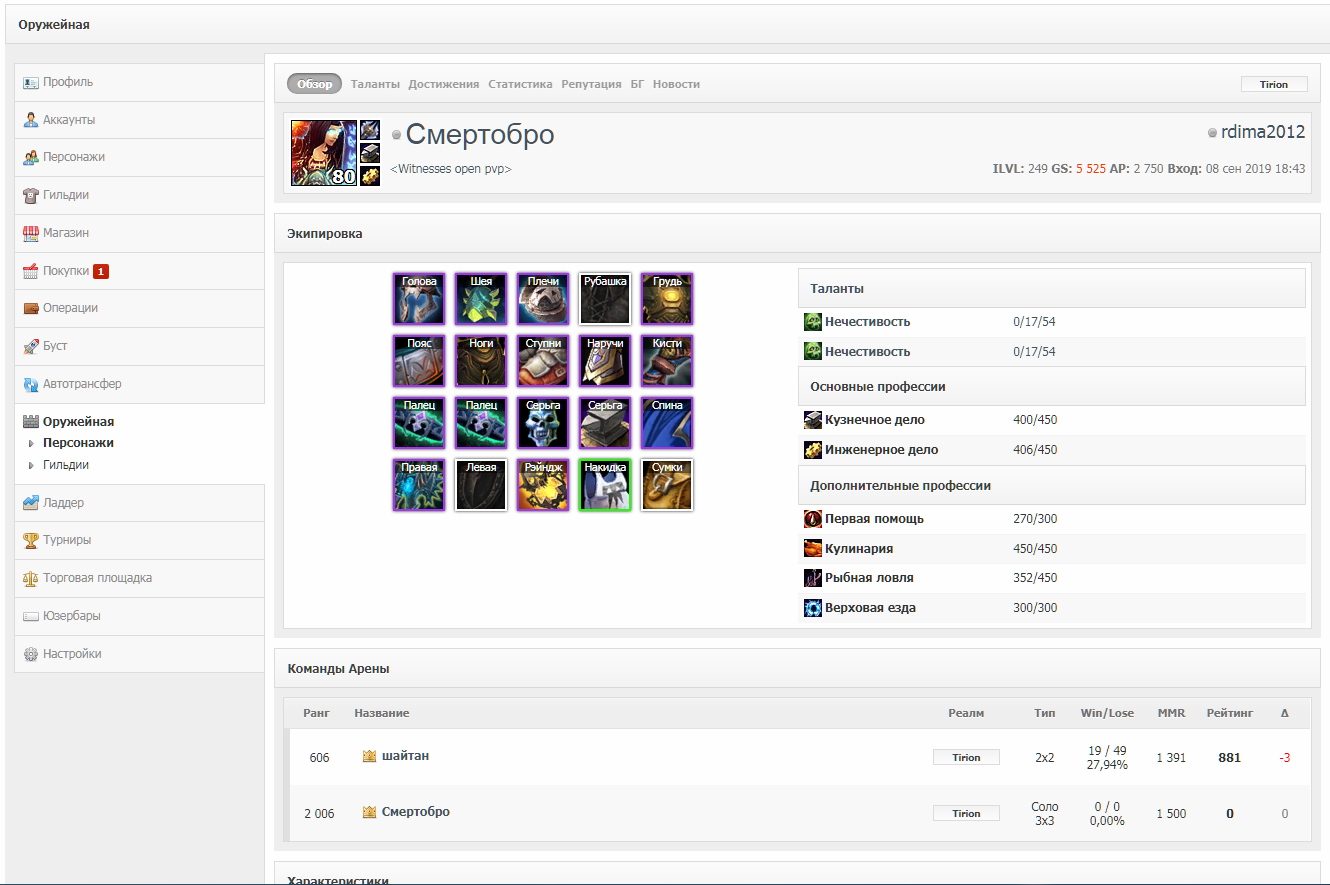
Task: Open the шайтан arena team link
Action: tap(405, 756)
